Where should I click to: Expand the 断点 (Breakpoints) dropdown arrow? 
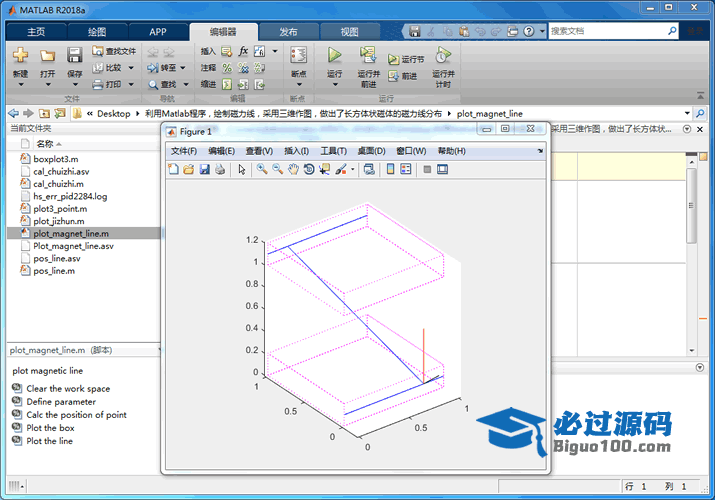(299, 84)
